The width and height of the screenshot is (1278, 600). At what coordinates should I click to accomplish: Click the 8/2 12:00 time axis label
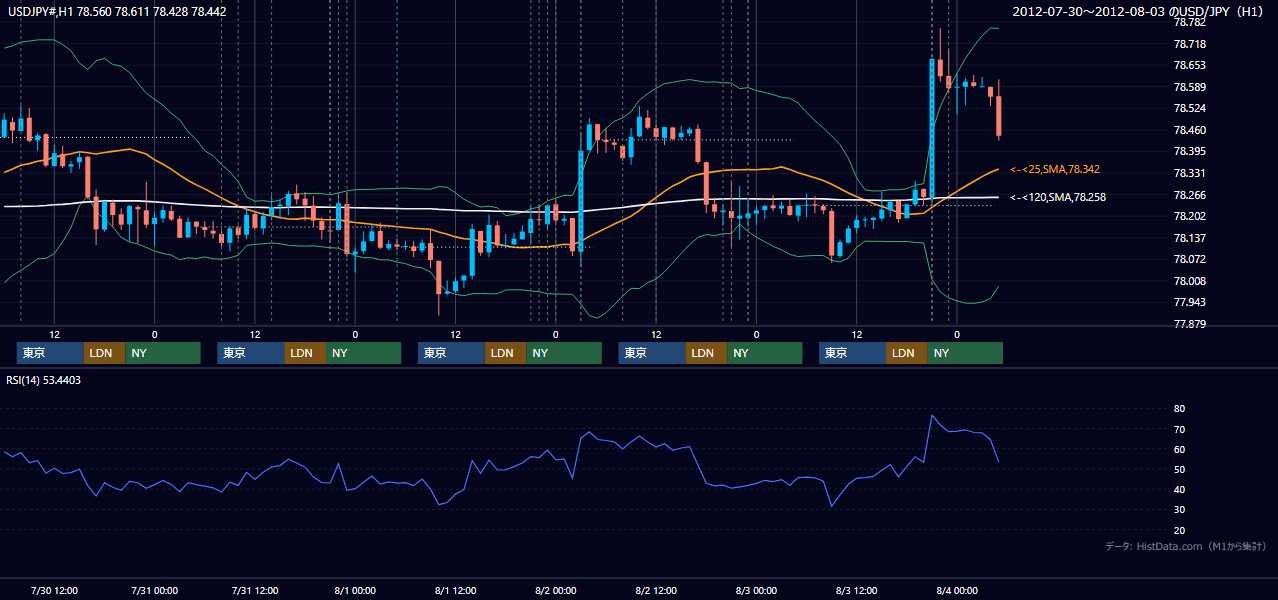[x=655, y=590]
